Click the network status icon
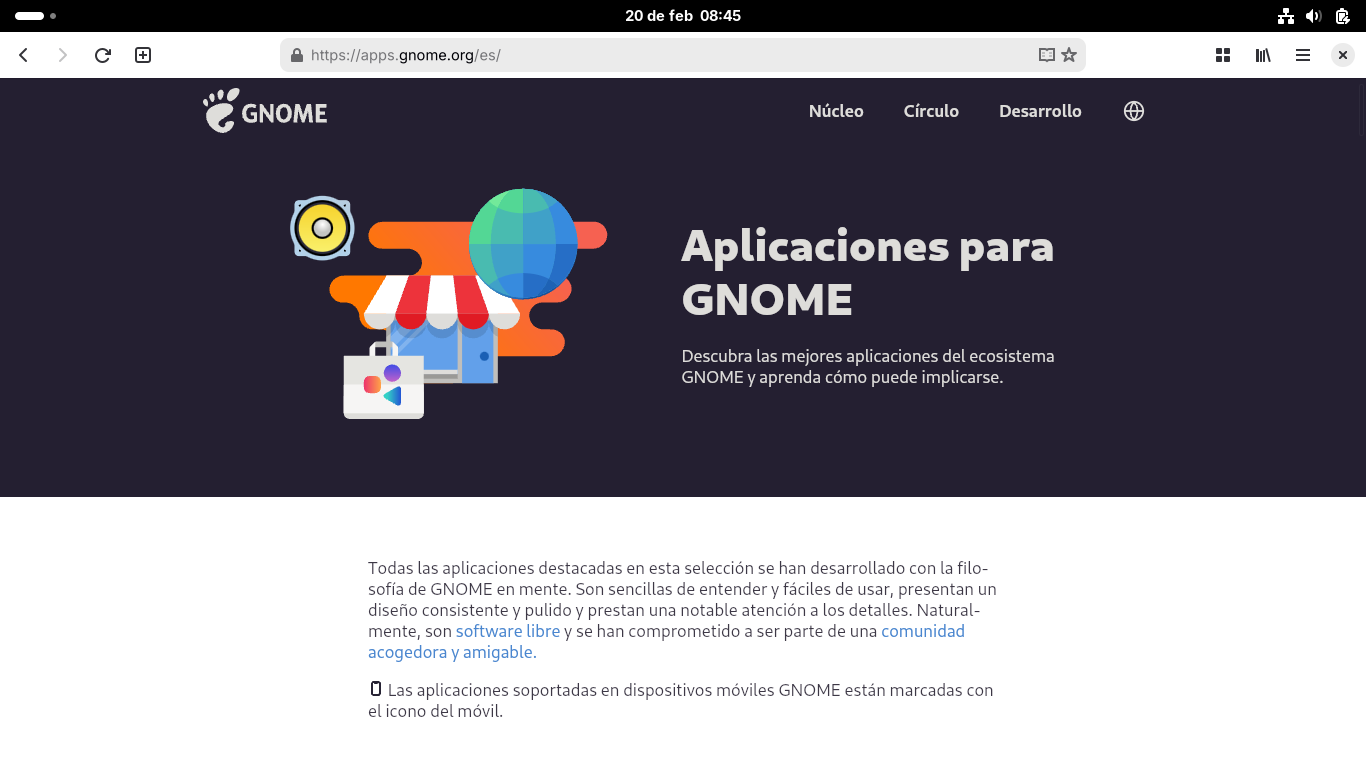The height and width of the screenshot is (768, 1366). click(x=1286, y=16)
